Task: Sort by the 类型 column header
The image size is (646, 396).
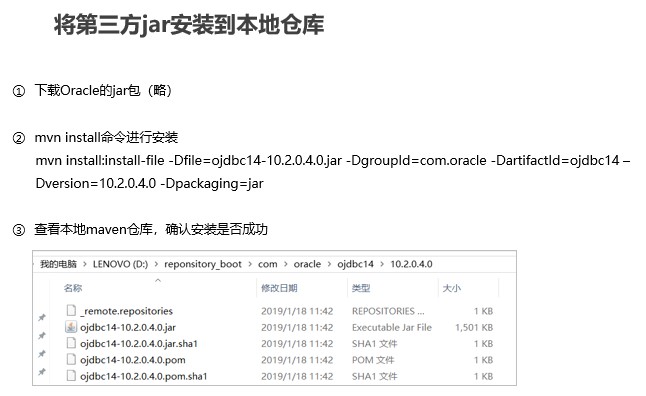Action: pyautogui.click(x=361, y=288)
